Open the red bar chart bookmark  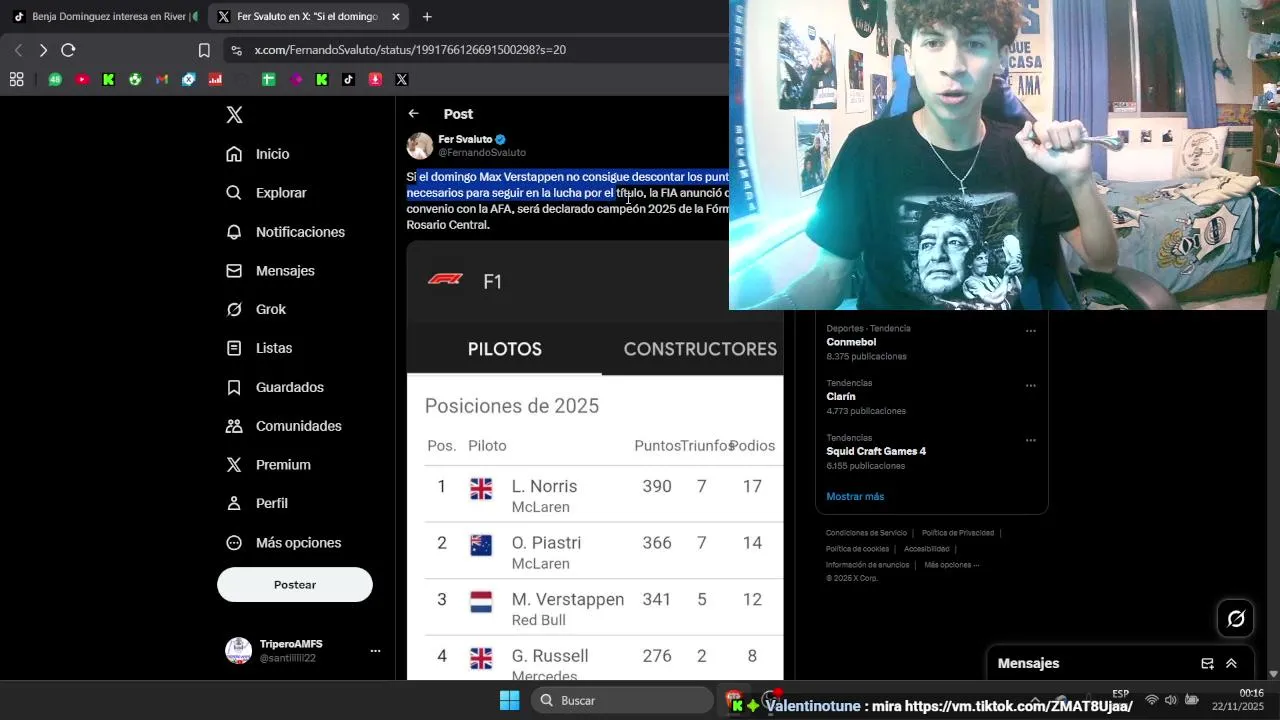tap(215, 80)
